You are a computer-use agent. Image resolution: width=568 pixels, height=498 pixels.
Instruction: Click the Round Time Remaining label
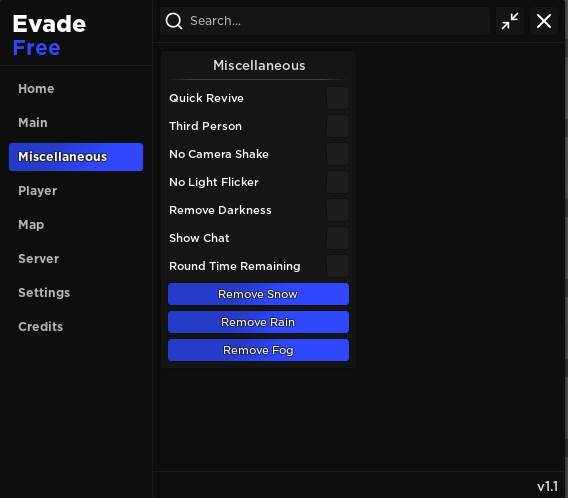coord(235,266)
